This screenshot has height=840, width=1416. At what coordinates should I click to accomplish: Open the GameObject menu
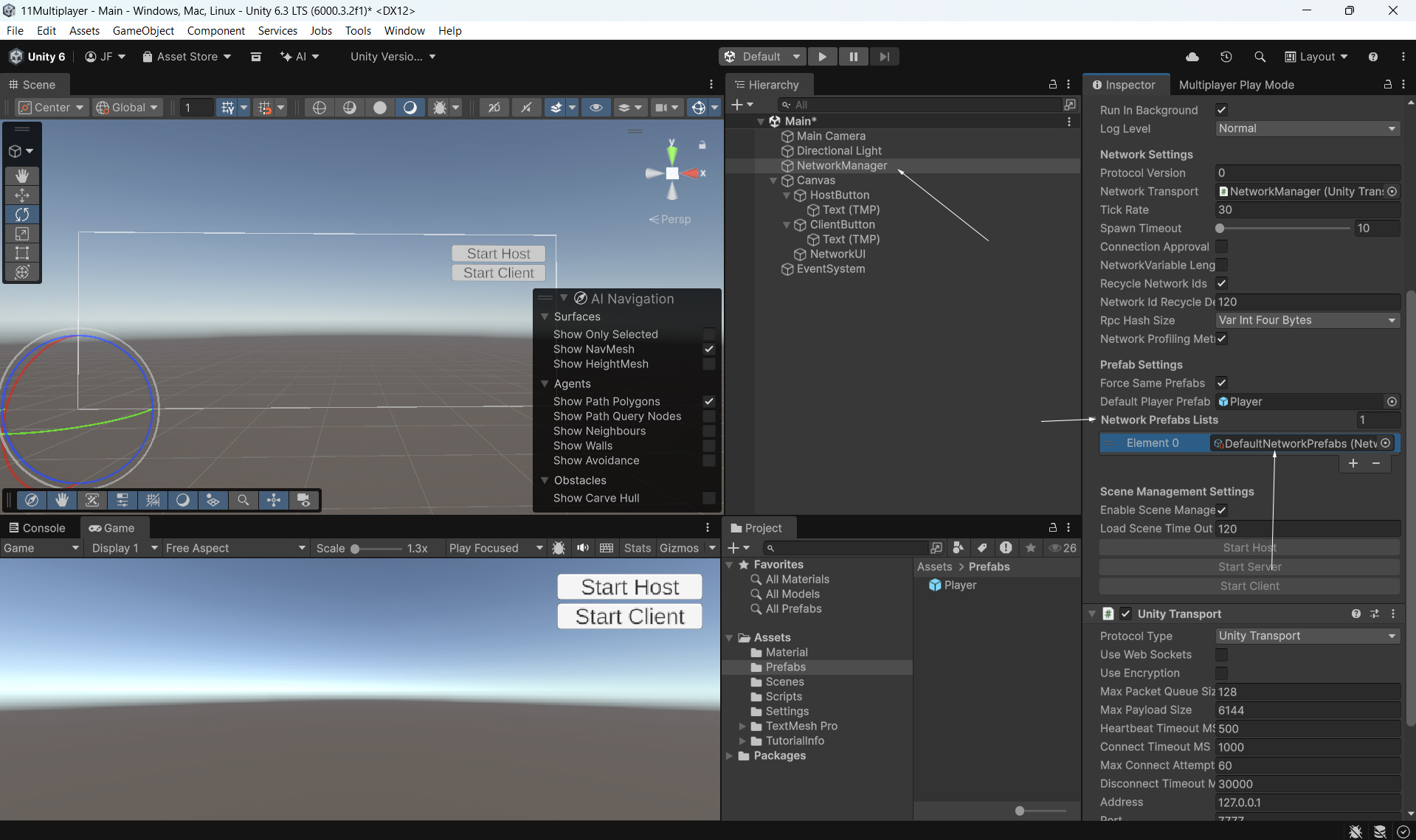tap(143, 30)
